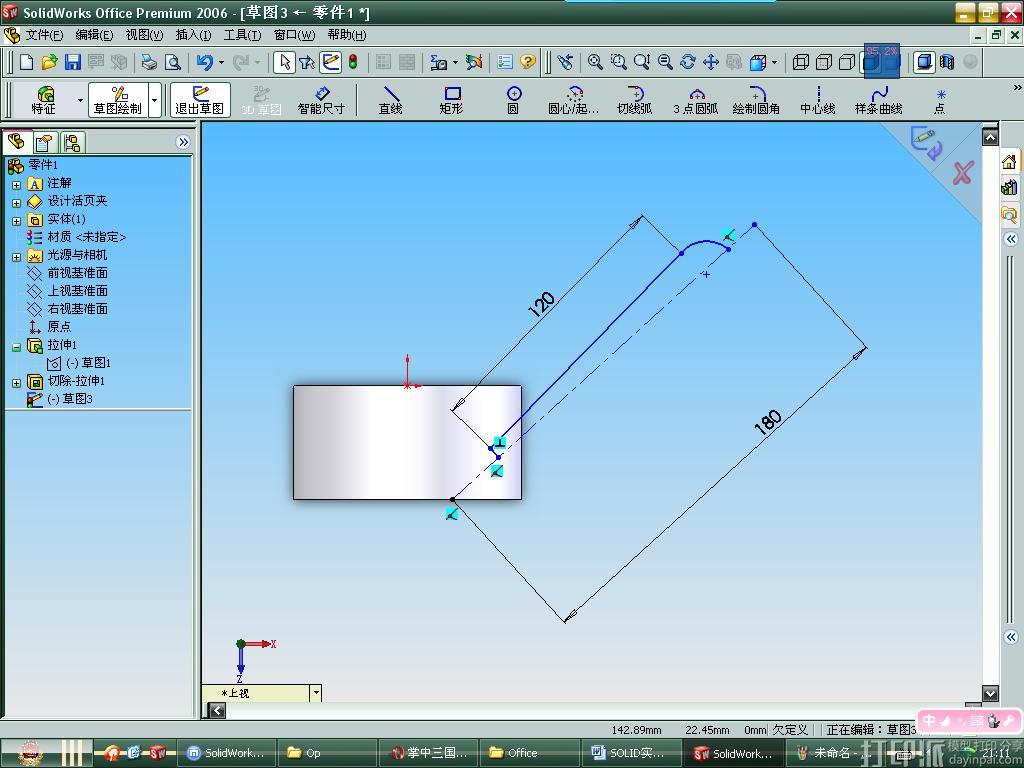Open the view orientation dropdown labeled 上视
Screen dimensions: 1024x768
316,693
